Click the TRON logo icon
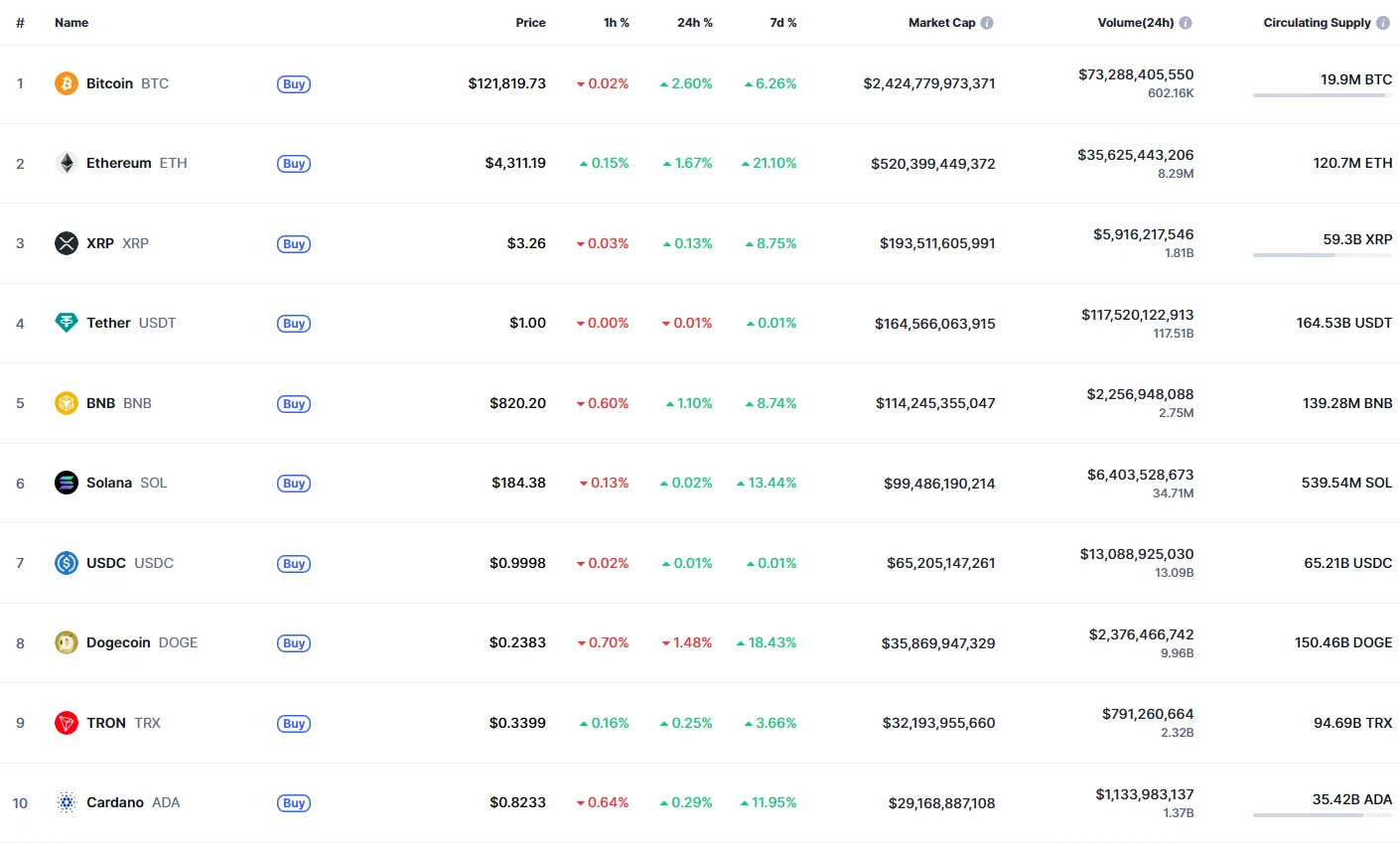The width and height of the screenshot is (1400, 843). point(67,723)
